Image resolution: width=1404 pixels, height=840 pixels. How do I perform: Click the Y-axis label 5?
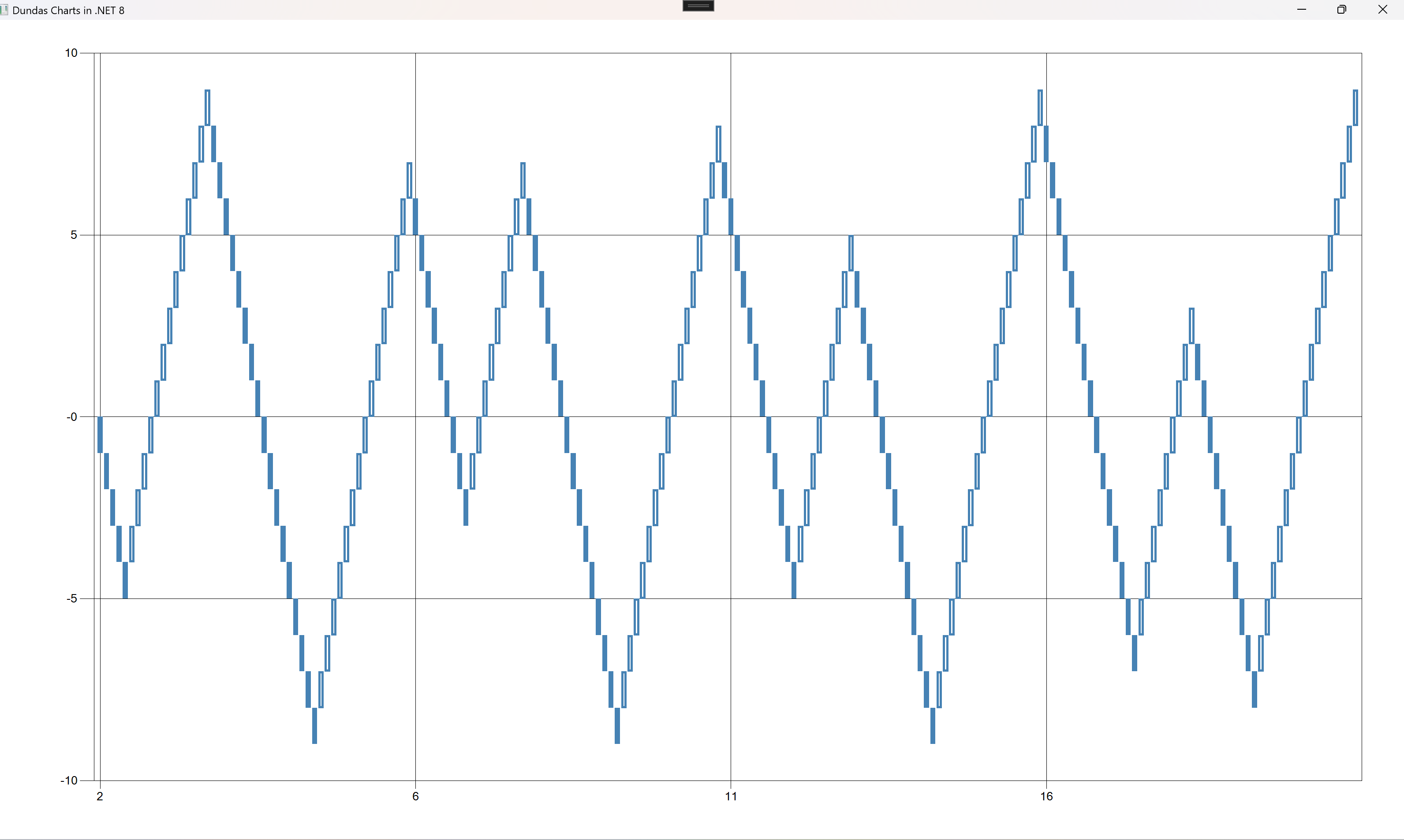(x=74, y=234)
